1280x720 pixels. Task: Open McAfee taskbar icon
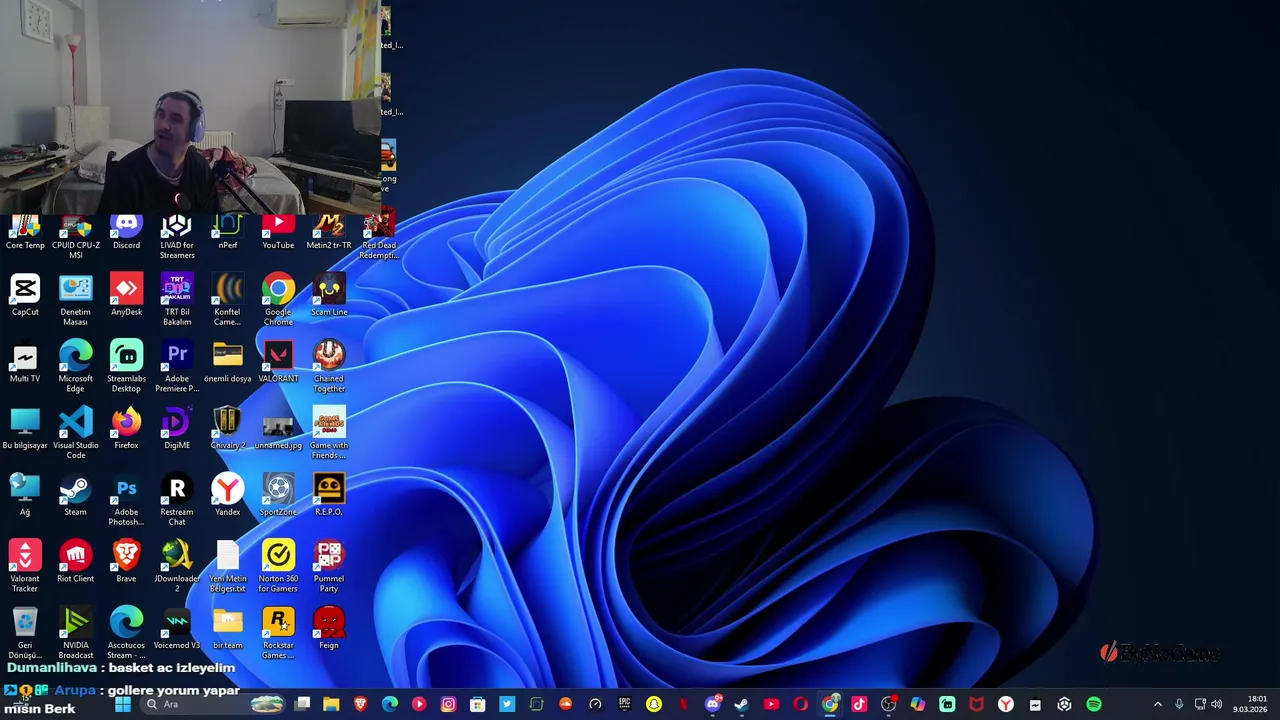[x=976, y=704]
